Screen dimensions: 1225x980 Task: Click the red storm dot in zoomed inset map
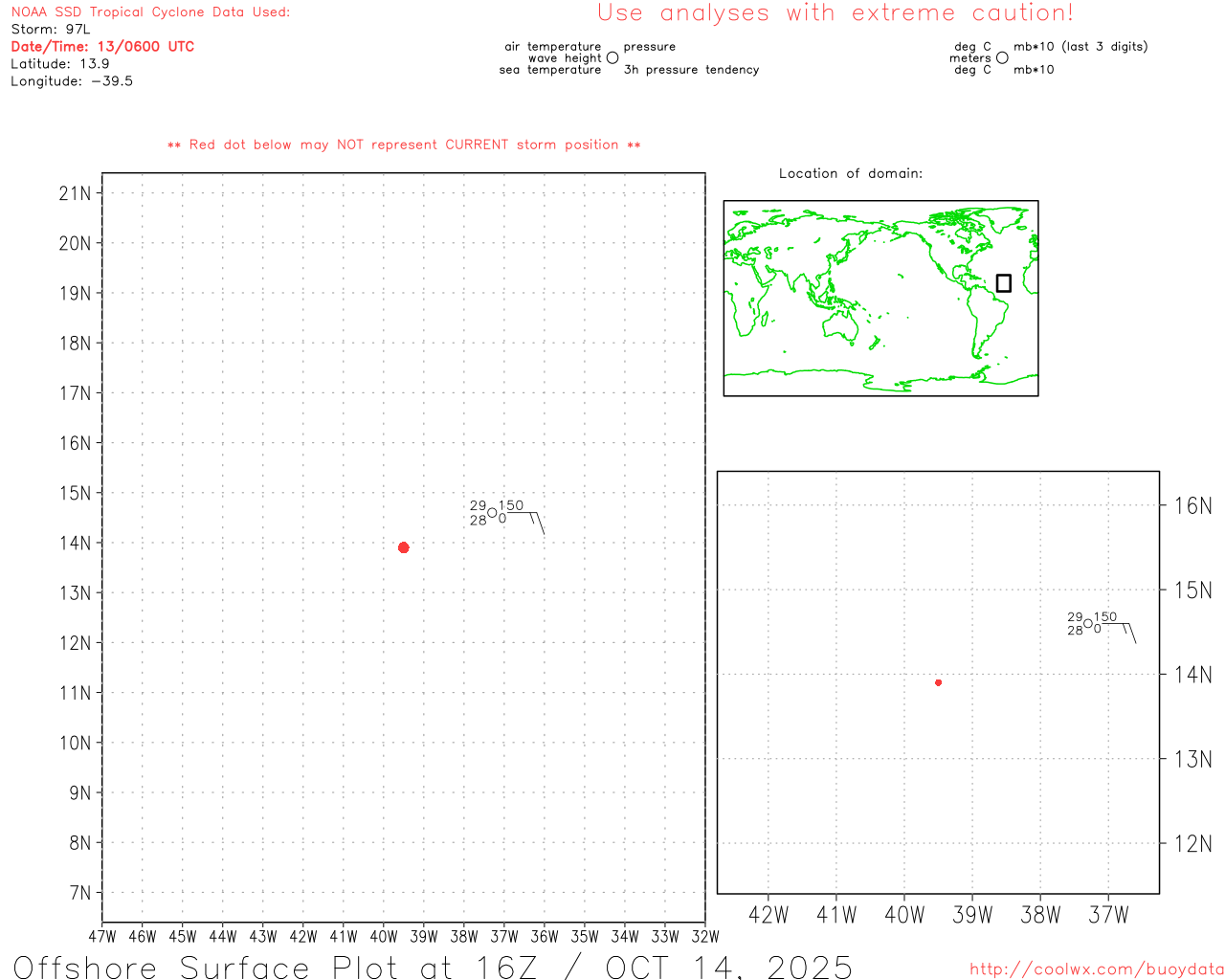[x=938, y=682]
